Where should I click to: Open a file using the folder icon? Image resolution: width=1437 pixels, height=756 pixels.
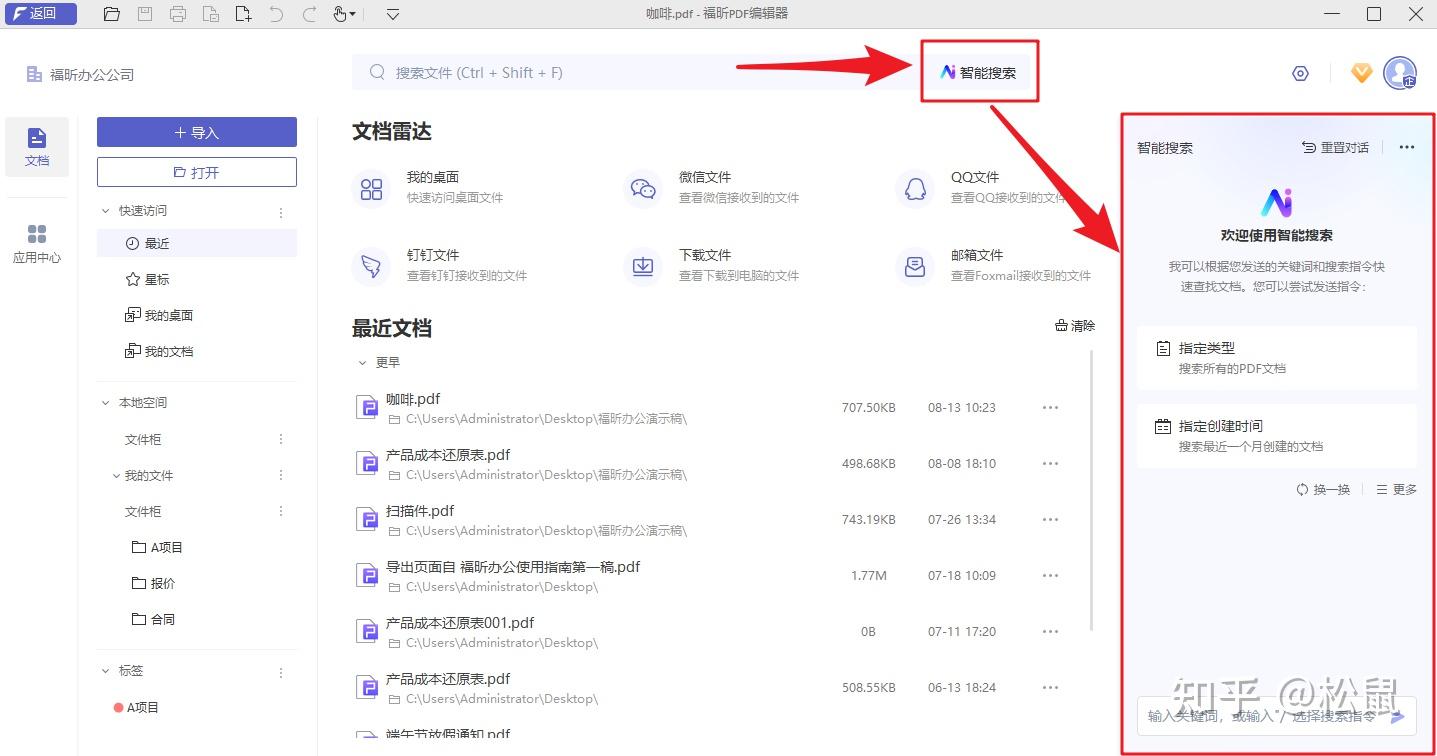pos(111,14)
